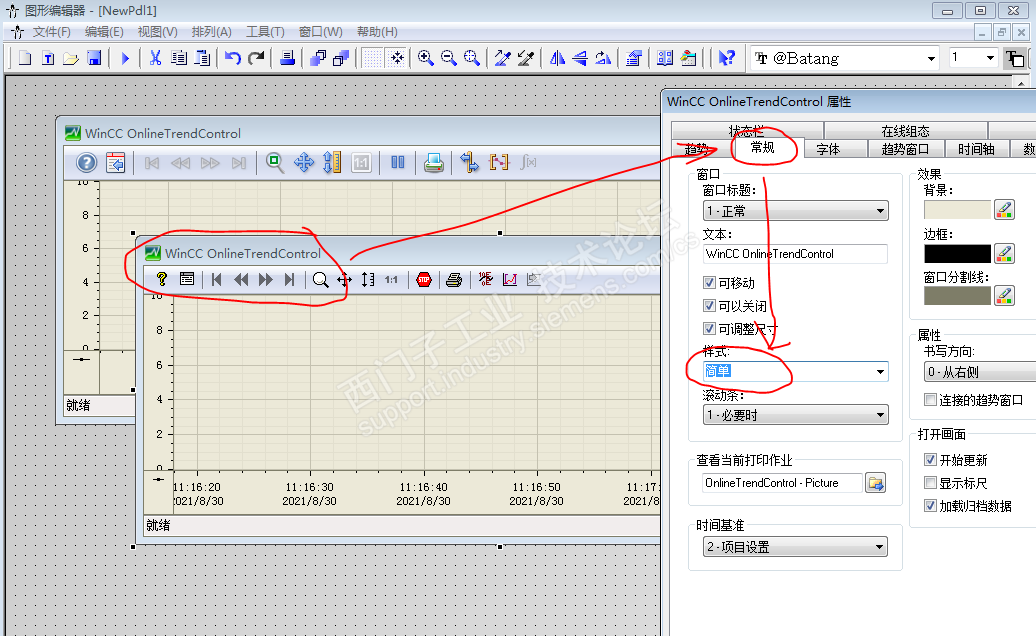The height and width of the screenshot is (636, 1036).
Task: Click the 背景 beige color swatch
Action: (957, 210)
